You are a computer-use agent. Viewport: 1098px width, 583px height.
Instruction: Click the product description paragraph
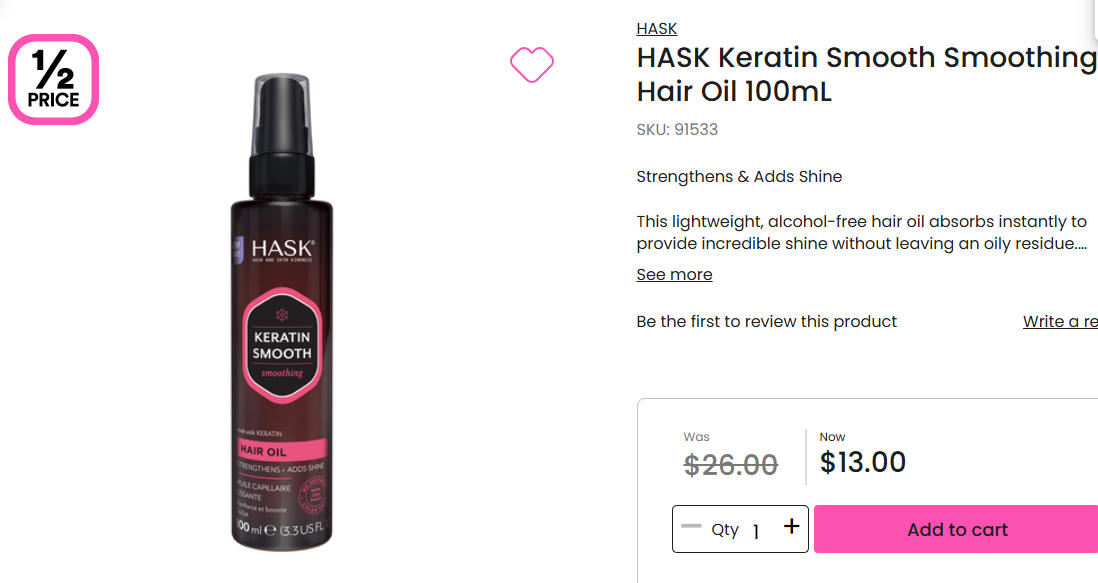[861, 232]
